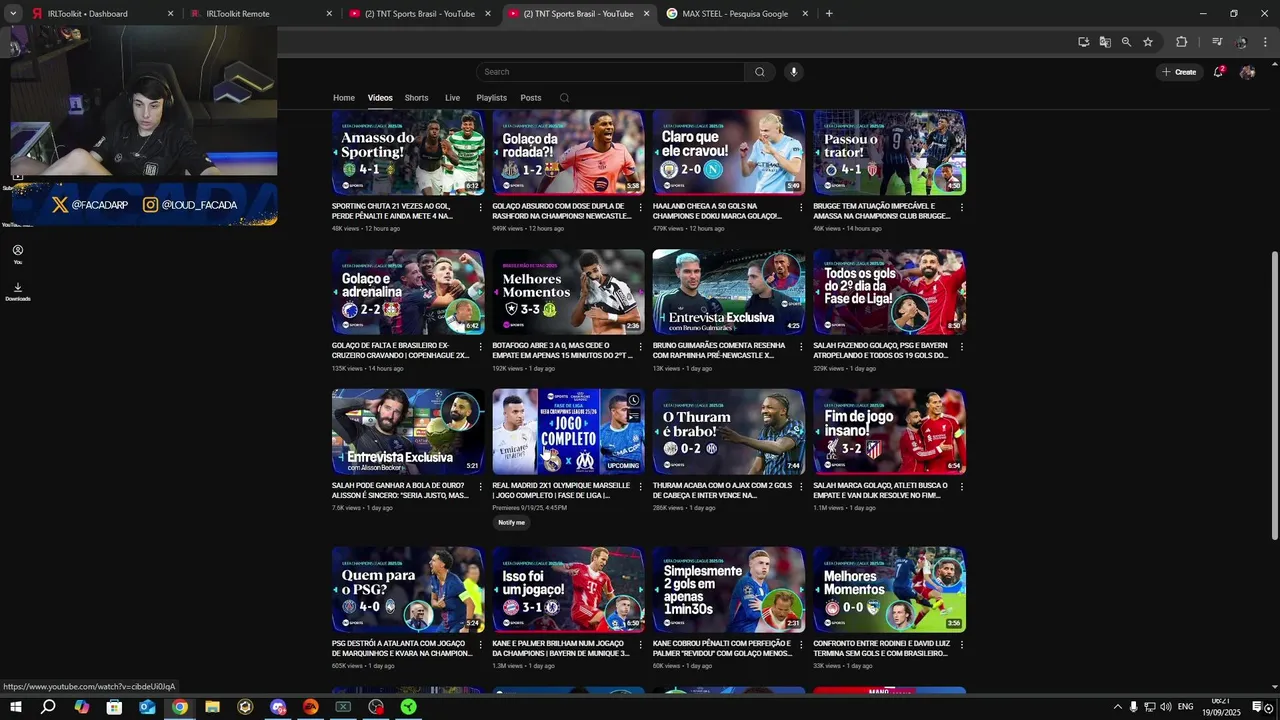Image resolution: width=1280 pixels, height=720 pixels.
Task: Open options menu for Haaland chega a 50 gols video
Action: pyautogui.click(x=801, y=208)
